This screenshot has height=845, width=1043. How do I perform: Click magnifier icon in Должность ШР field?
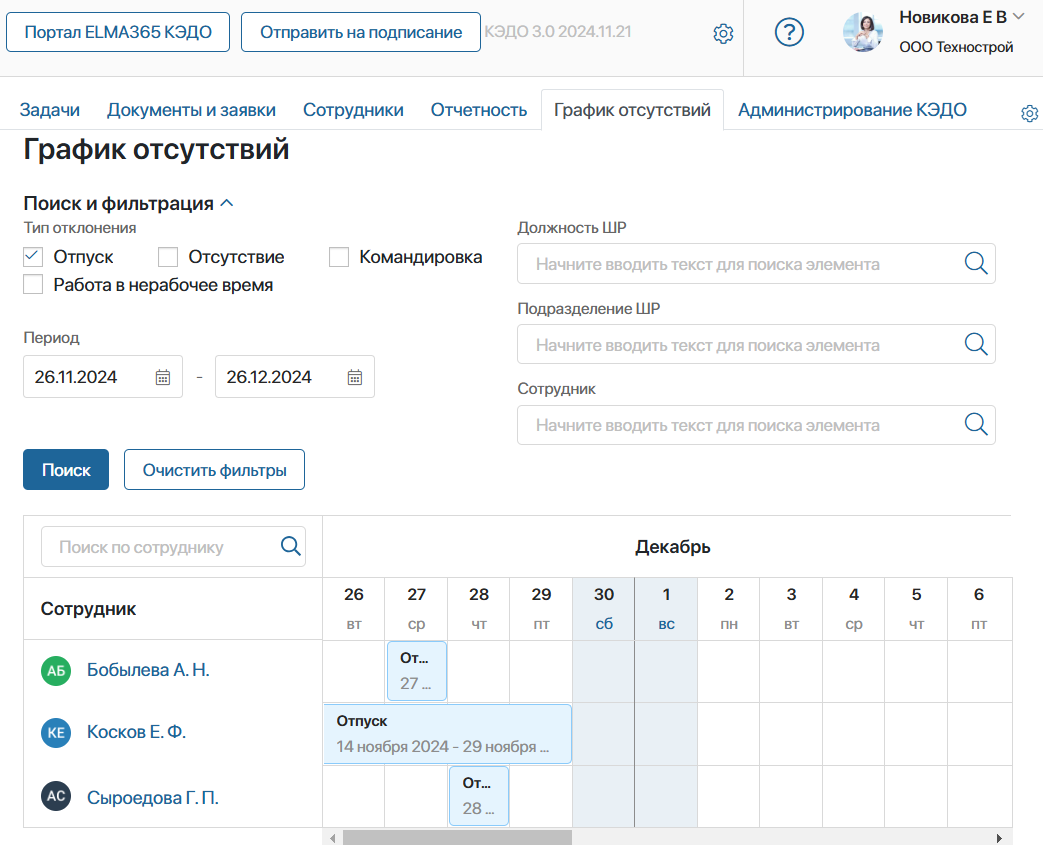pos(976,263)
